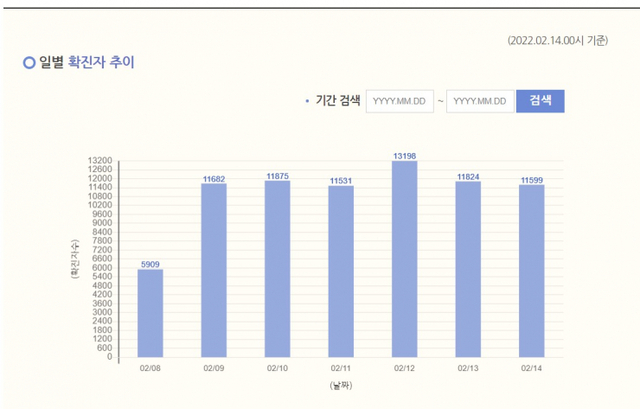Click the end date YYYY.MM.DD input field

[x=479, y=101]
